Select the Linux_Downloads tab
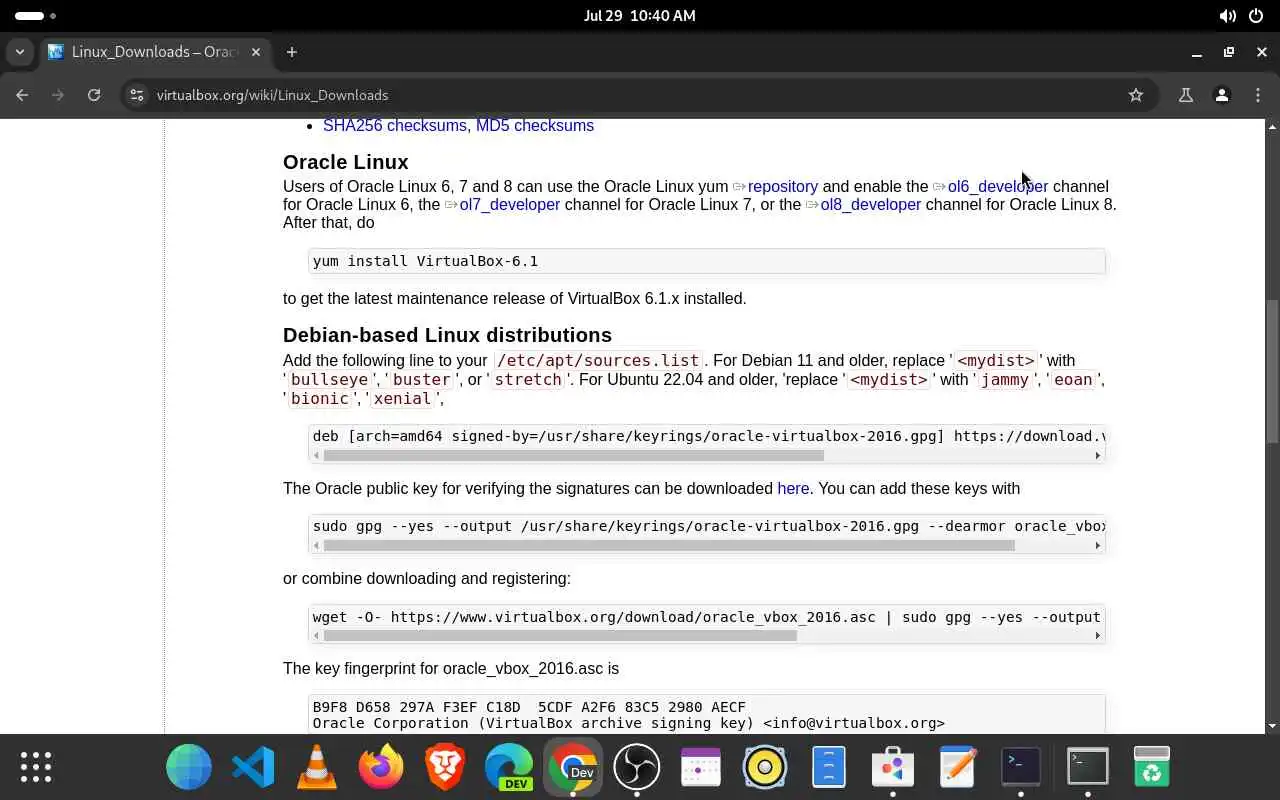 155,52
